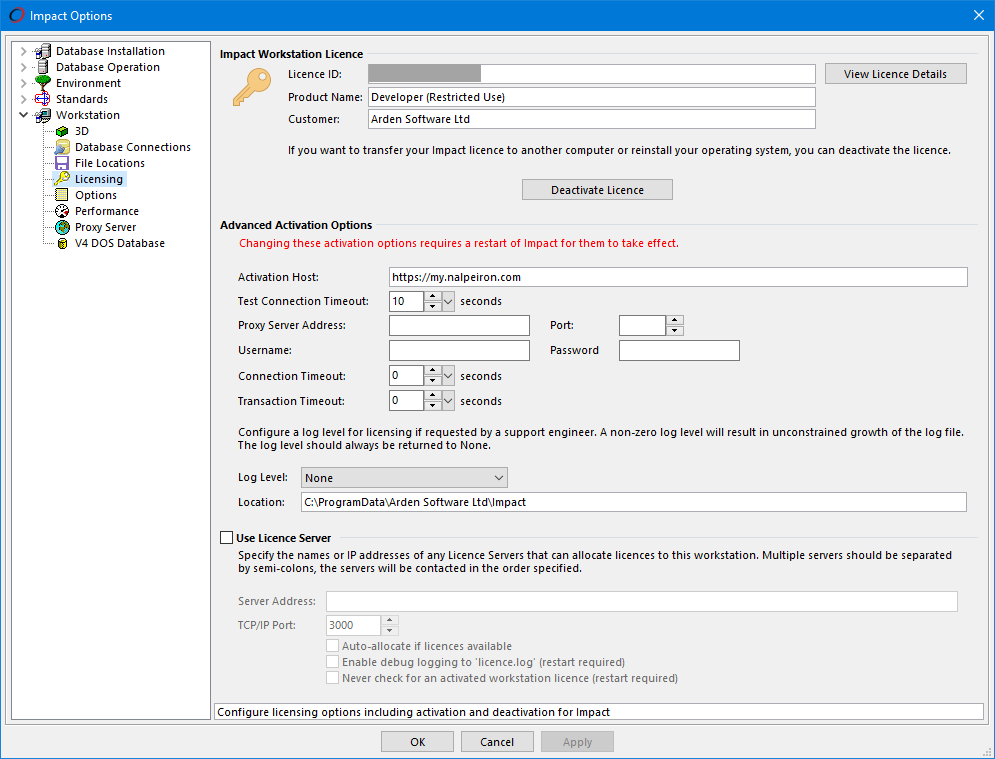Click the Apply button
The width and height of the screenshot is (995, 759).
(x=577, y=741)
